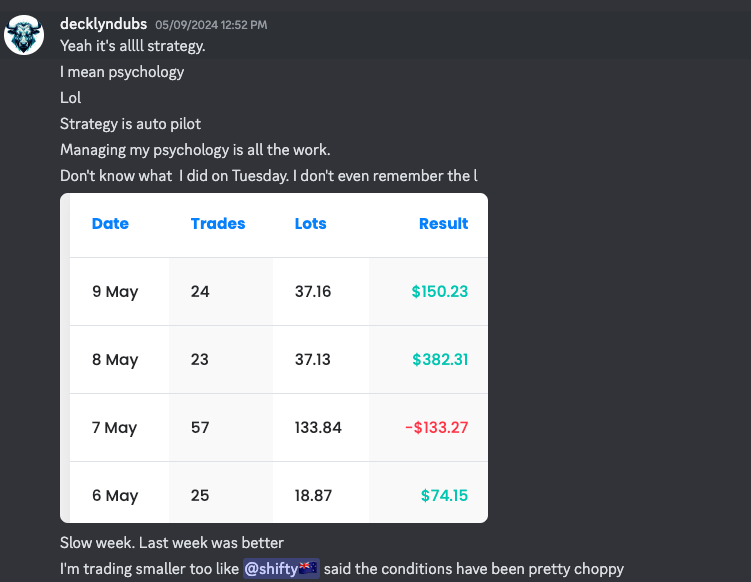Click "Managing my psychology is all the work" message

pos(195,150)
